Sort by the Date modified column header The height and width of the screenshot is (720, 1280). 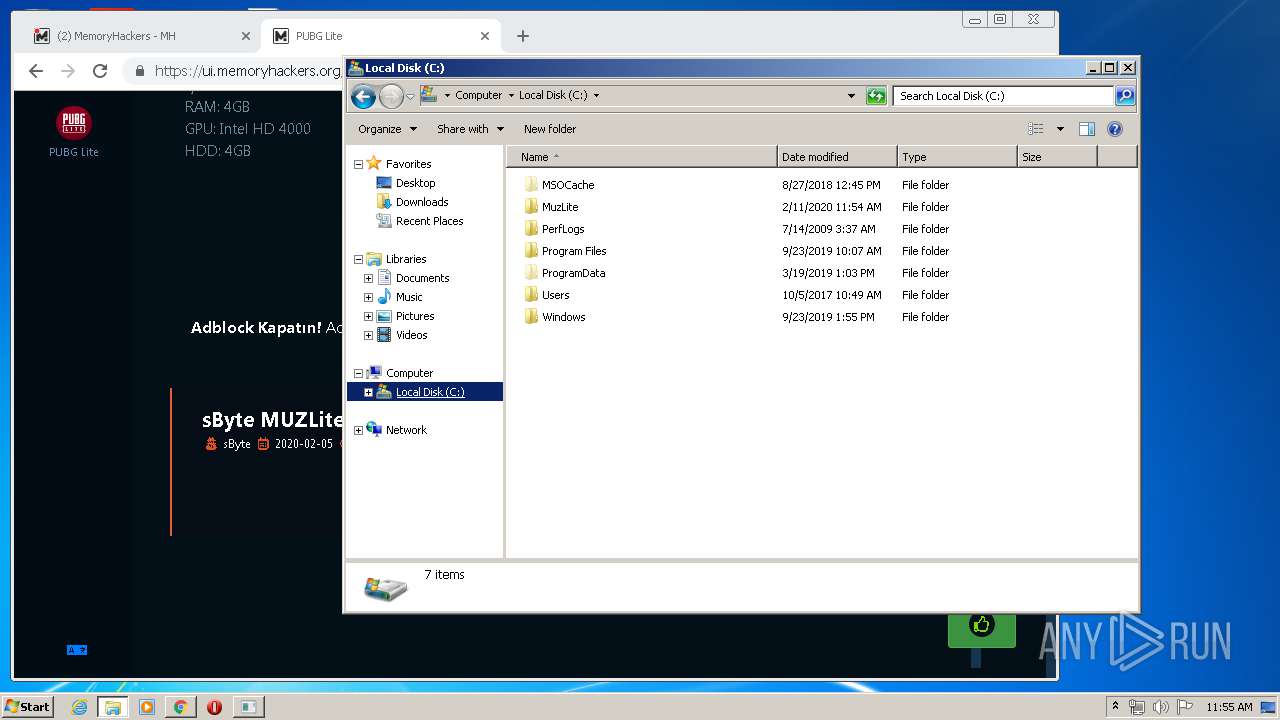[837, 157]
